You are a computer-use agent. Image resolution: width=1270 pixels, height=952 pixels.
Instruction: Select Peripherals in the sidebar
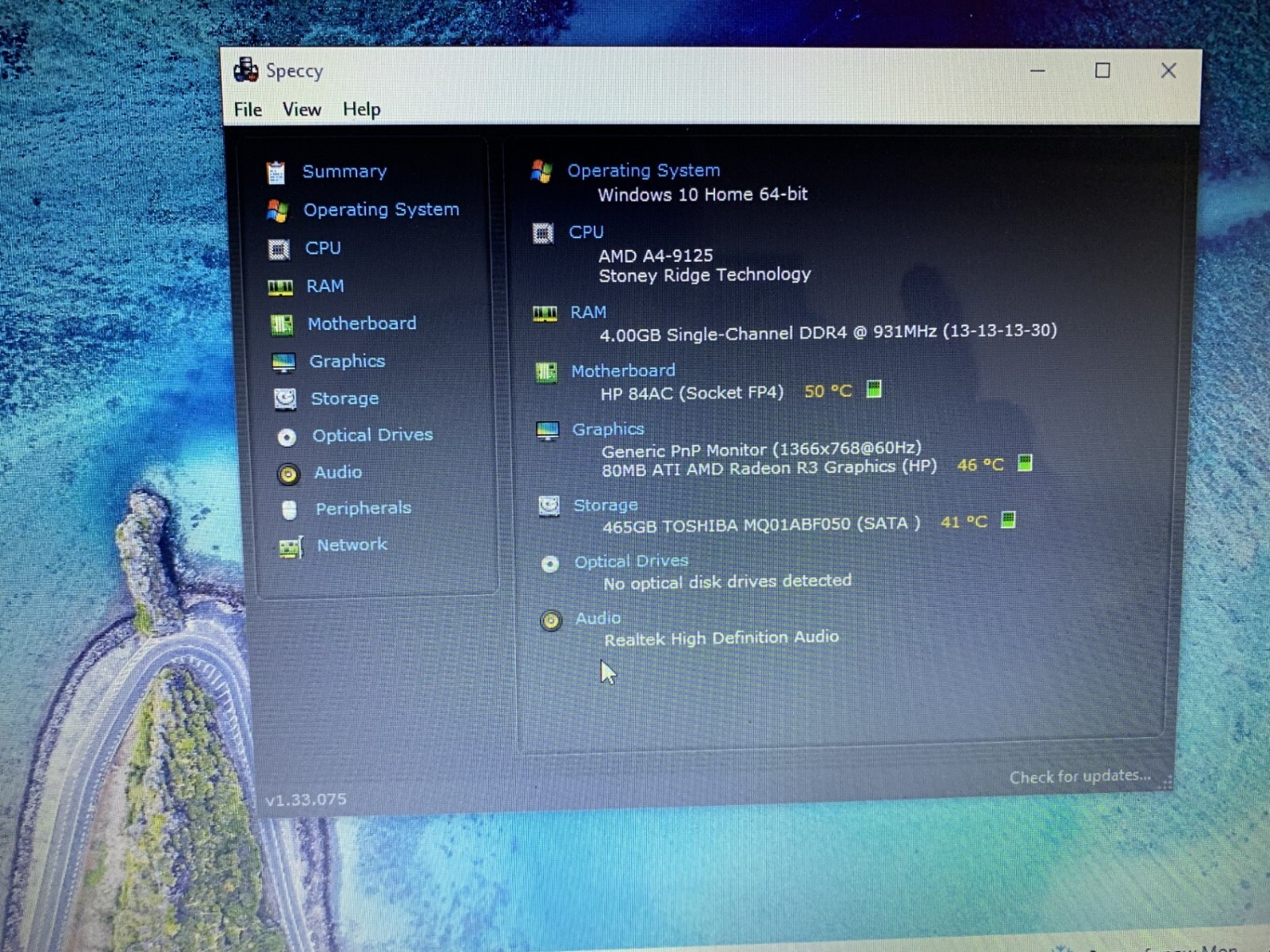[x=364, y=509]
